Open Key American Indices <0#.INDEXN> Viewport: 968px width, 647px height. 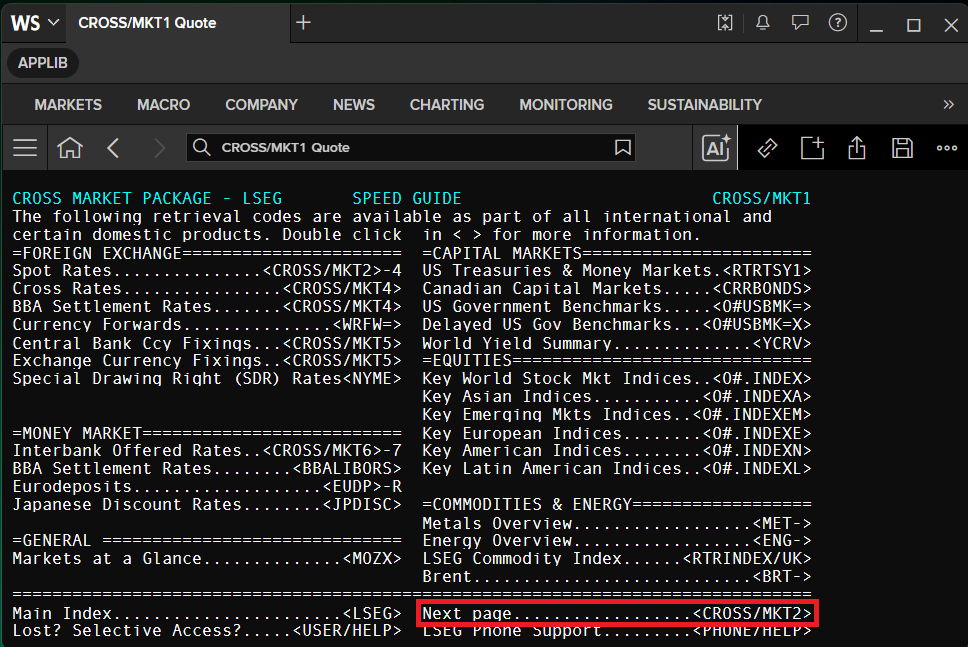tap(757, 450)
